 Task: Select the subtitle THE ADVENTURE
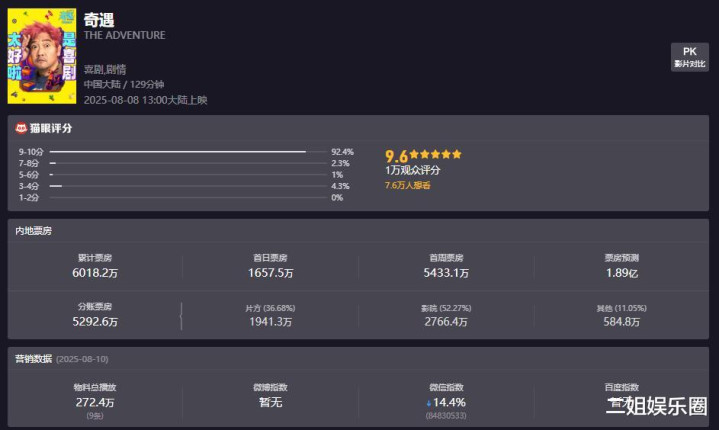pos(124,35)
